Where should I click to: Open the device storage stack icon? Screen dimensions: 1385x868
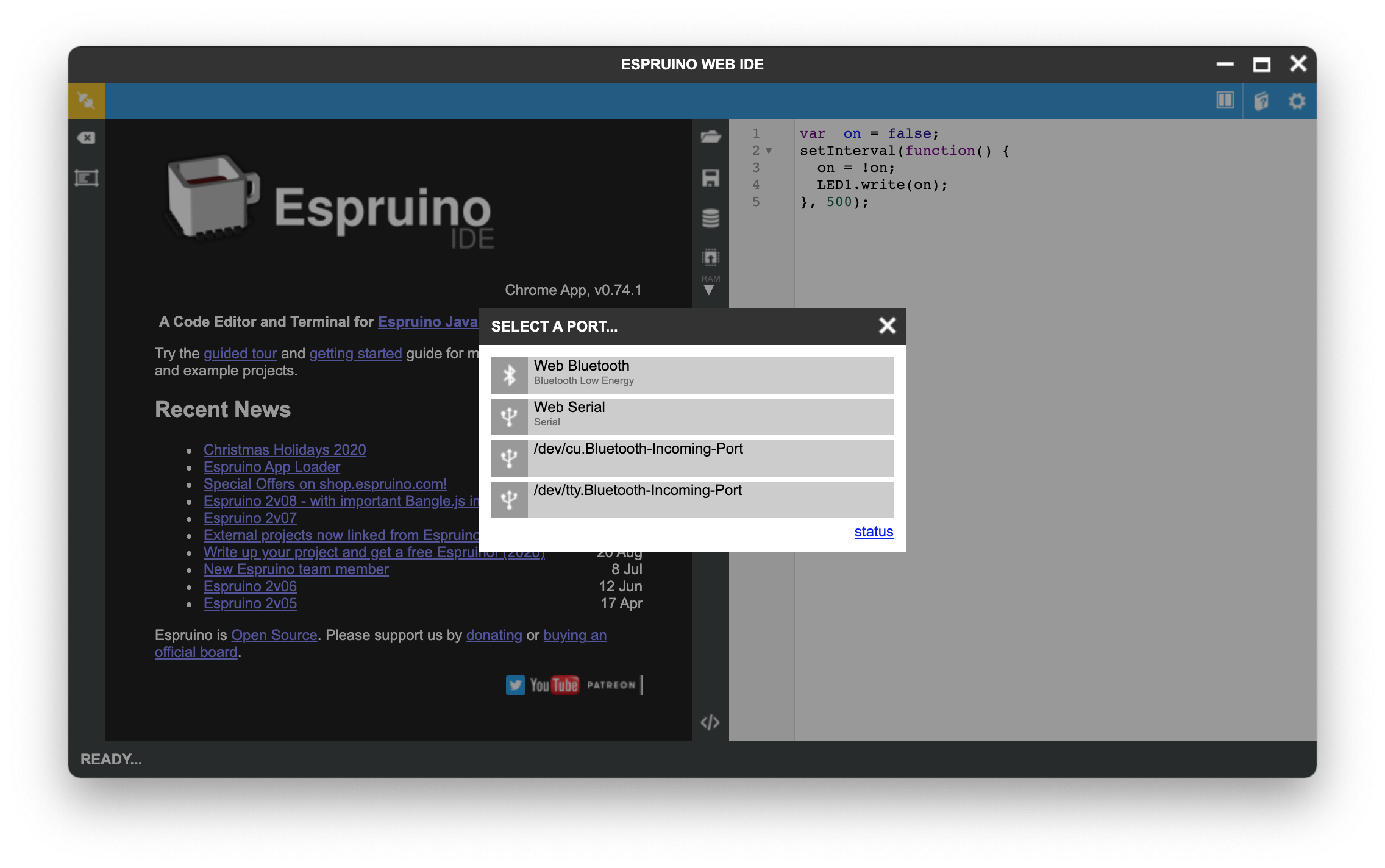tap(710, 218)
